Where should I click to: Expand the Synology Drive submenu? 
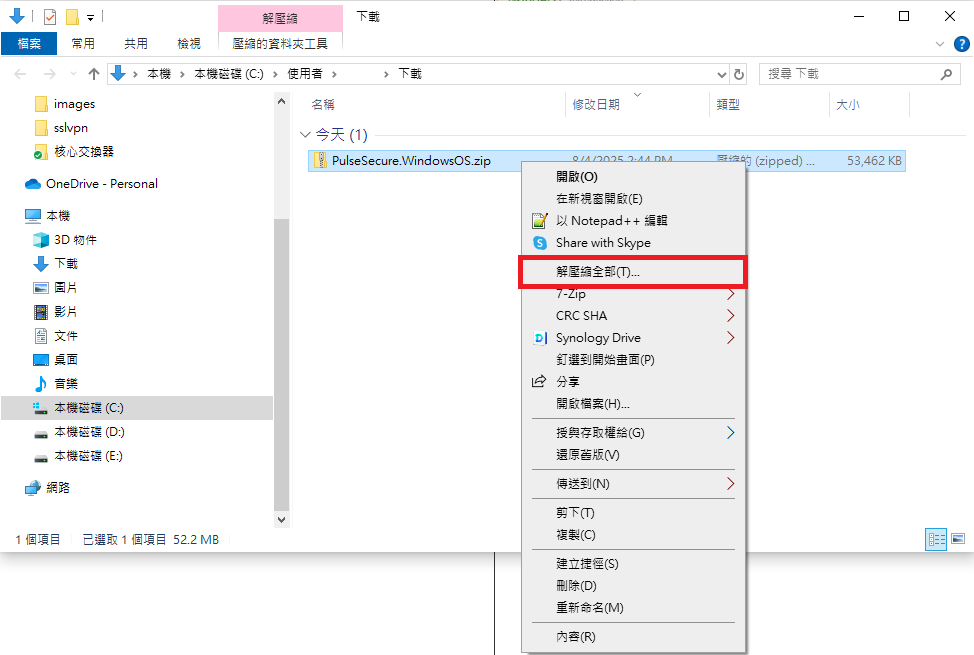(633, 338)
